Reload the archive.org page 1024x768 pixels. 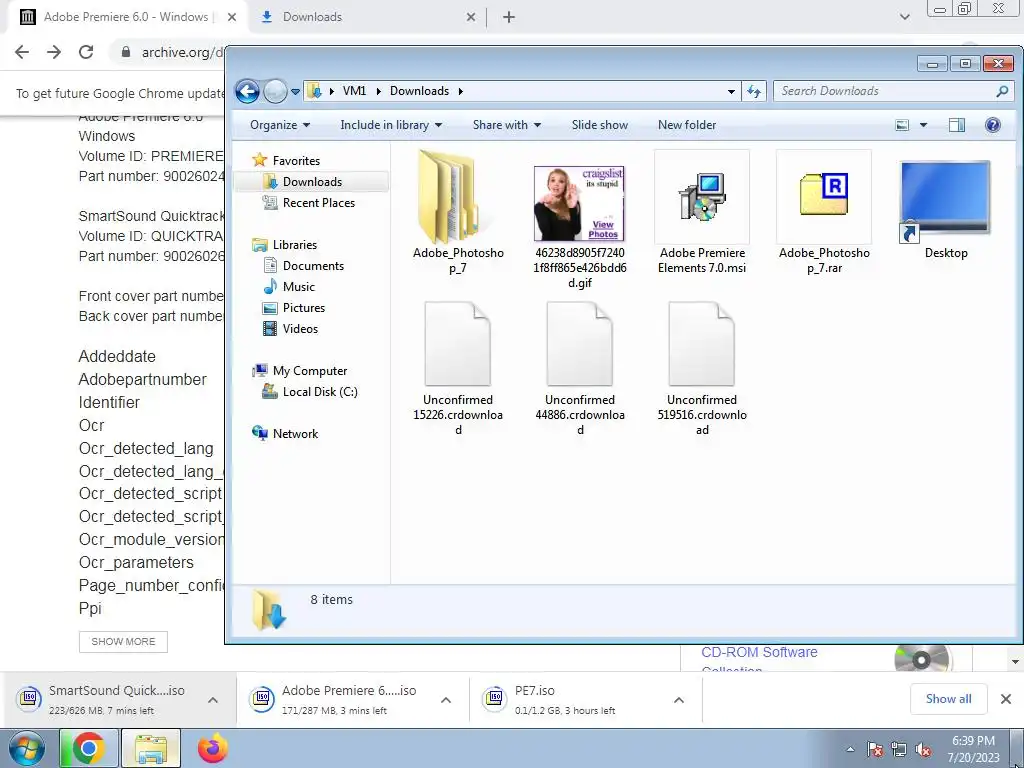click(x=86, y=52)
